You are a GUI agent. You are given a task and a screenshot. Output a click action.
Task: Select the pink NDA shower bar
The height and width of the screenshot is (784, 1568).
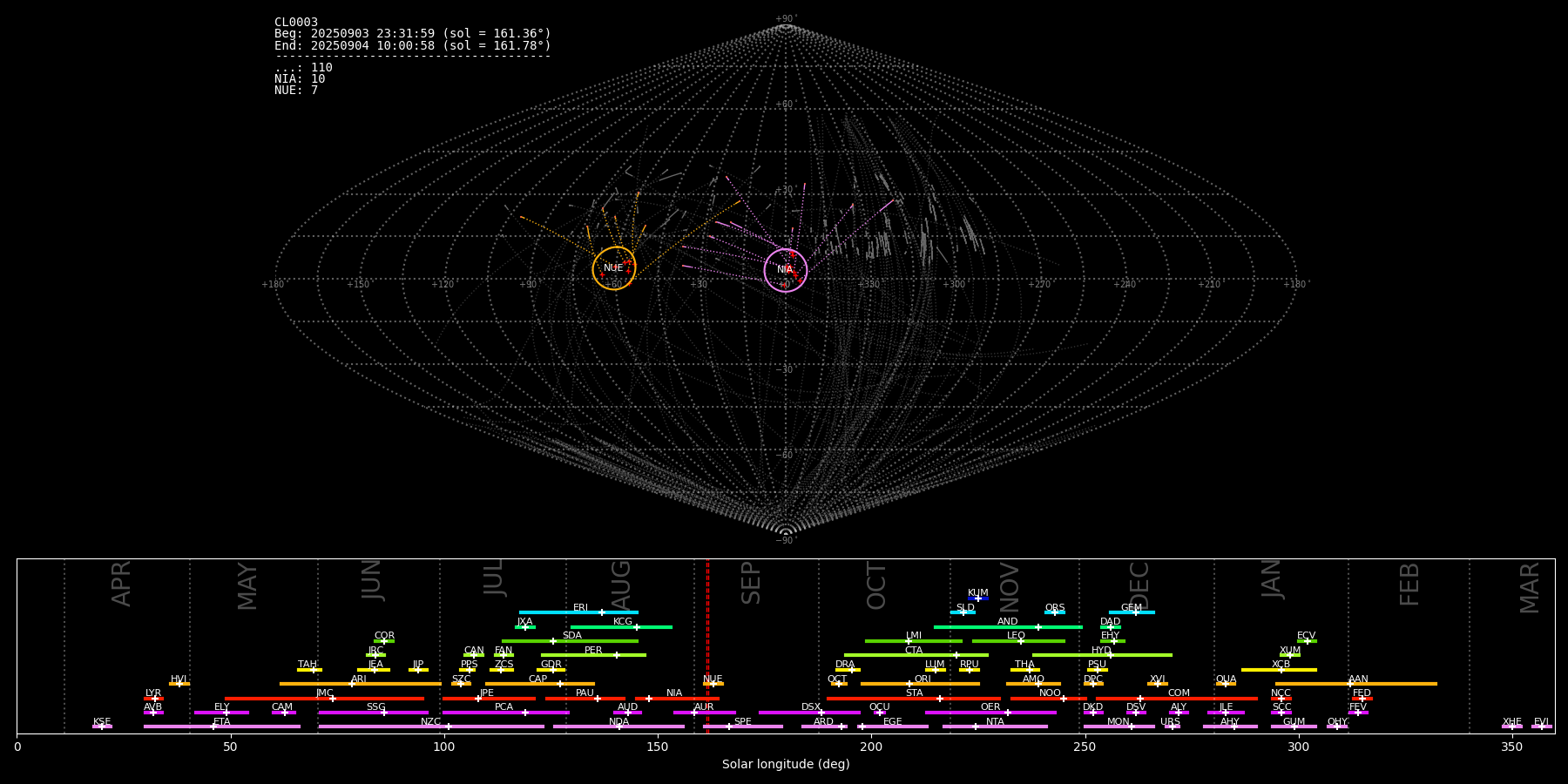[x=618, y=727]
